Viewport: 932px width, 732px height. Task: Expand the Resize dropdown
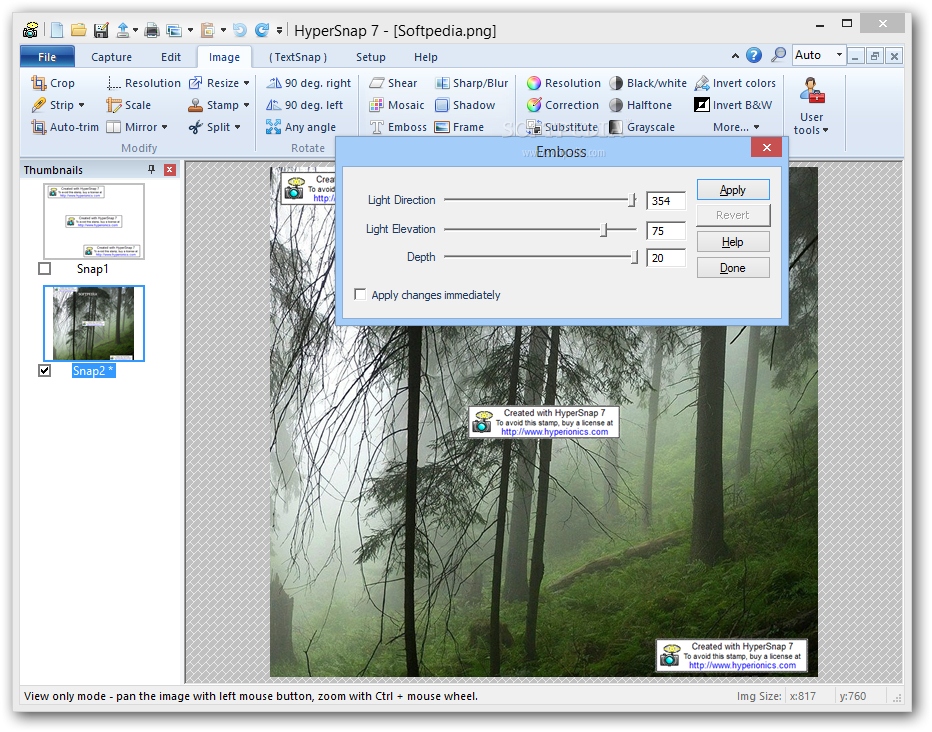[246, 83]
